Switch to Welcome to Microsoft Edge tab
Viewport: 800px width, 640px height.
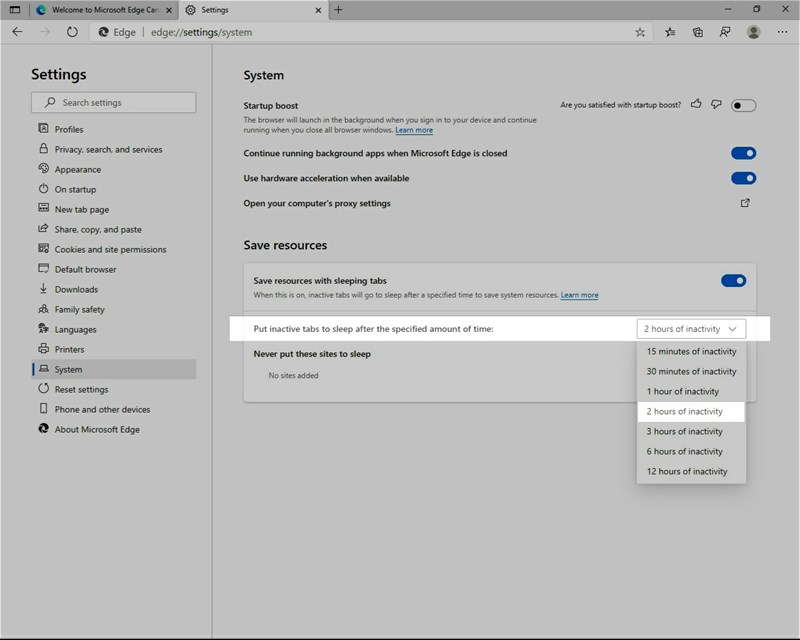coord(105,10)
